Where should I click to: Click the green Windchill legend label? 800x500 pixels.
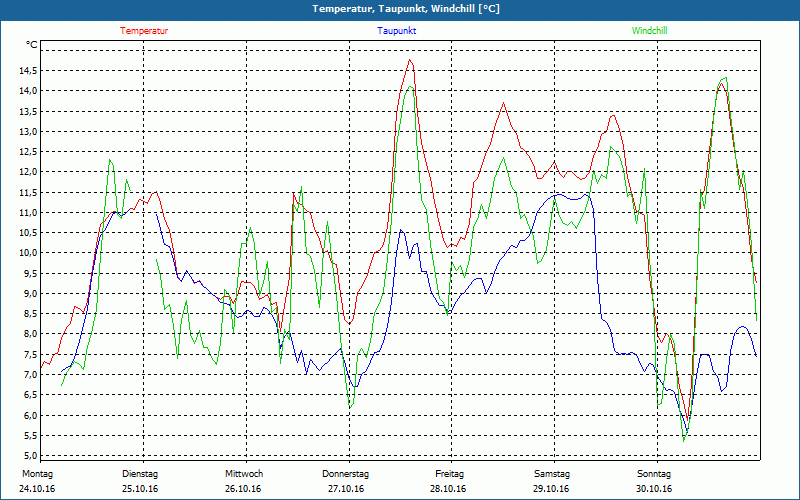(x=649, y=31)
